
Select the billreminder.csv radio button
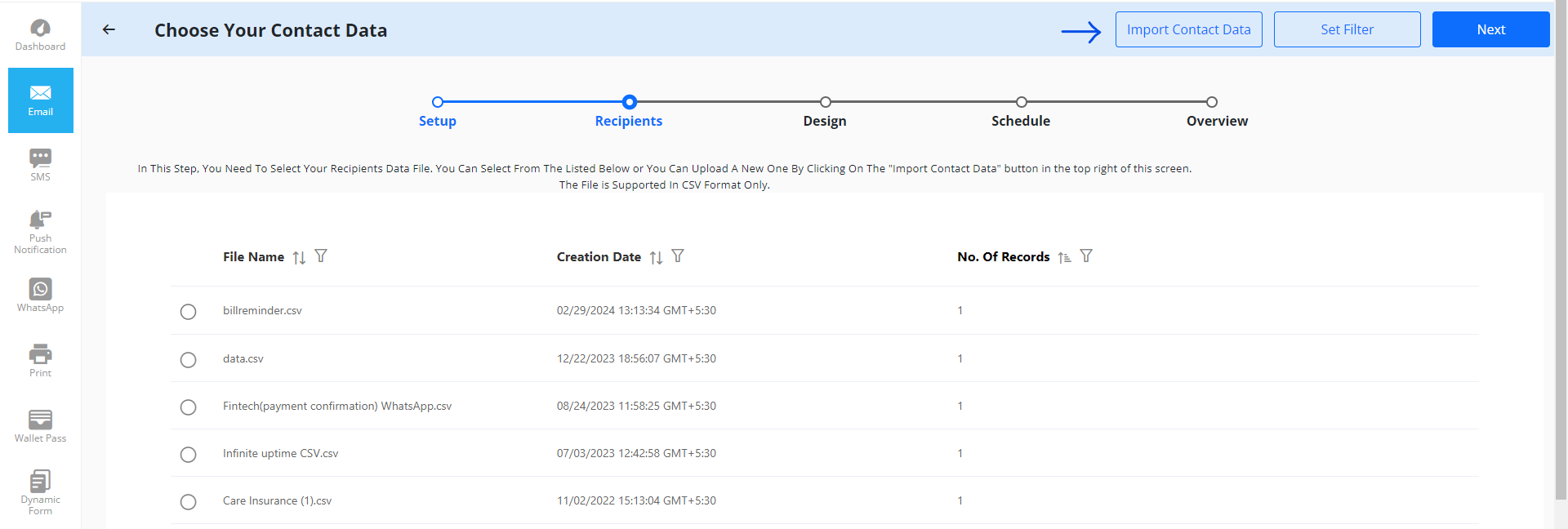pos(188,312)
